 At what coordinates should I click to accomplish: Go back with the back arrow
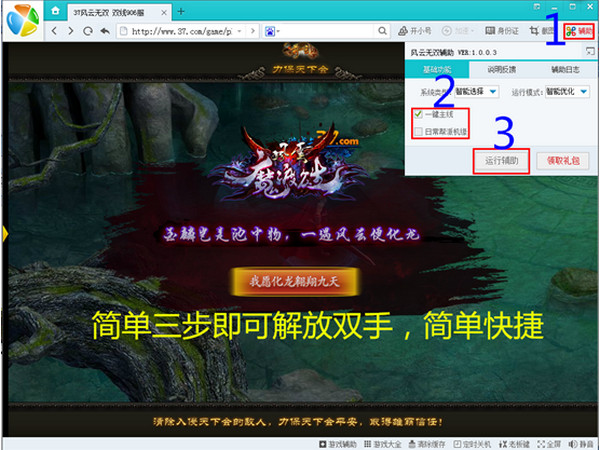tap(54, 31)
